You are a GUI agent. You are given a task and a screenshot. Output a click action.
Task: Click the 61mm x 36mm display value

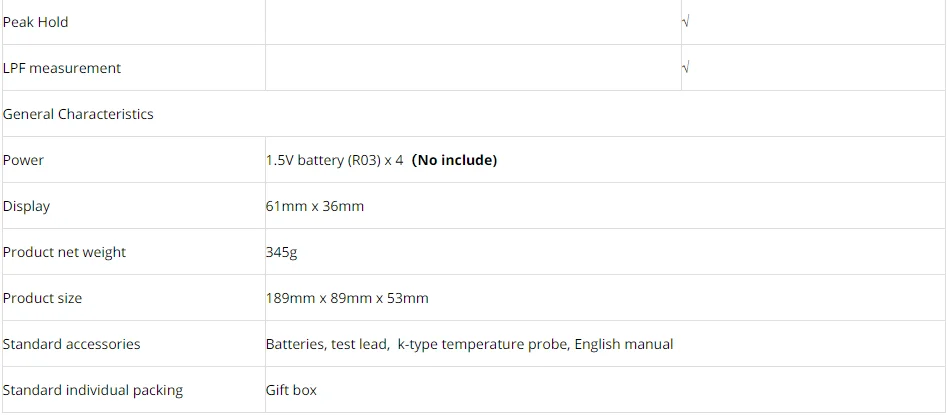pos(315,206)
